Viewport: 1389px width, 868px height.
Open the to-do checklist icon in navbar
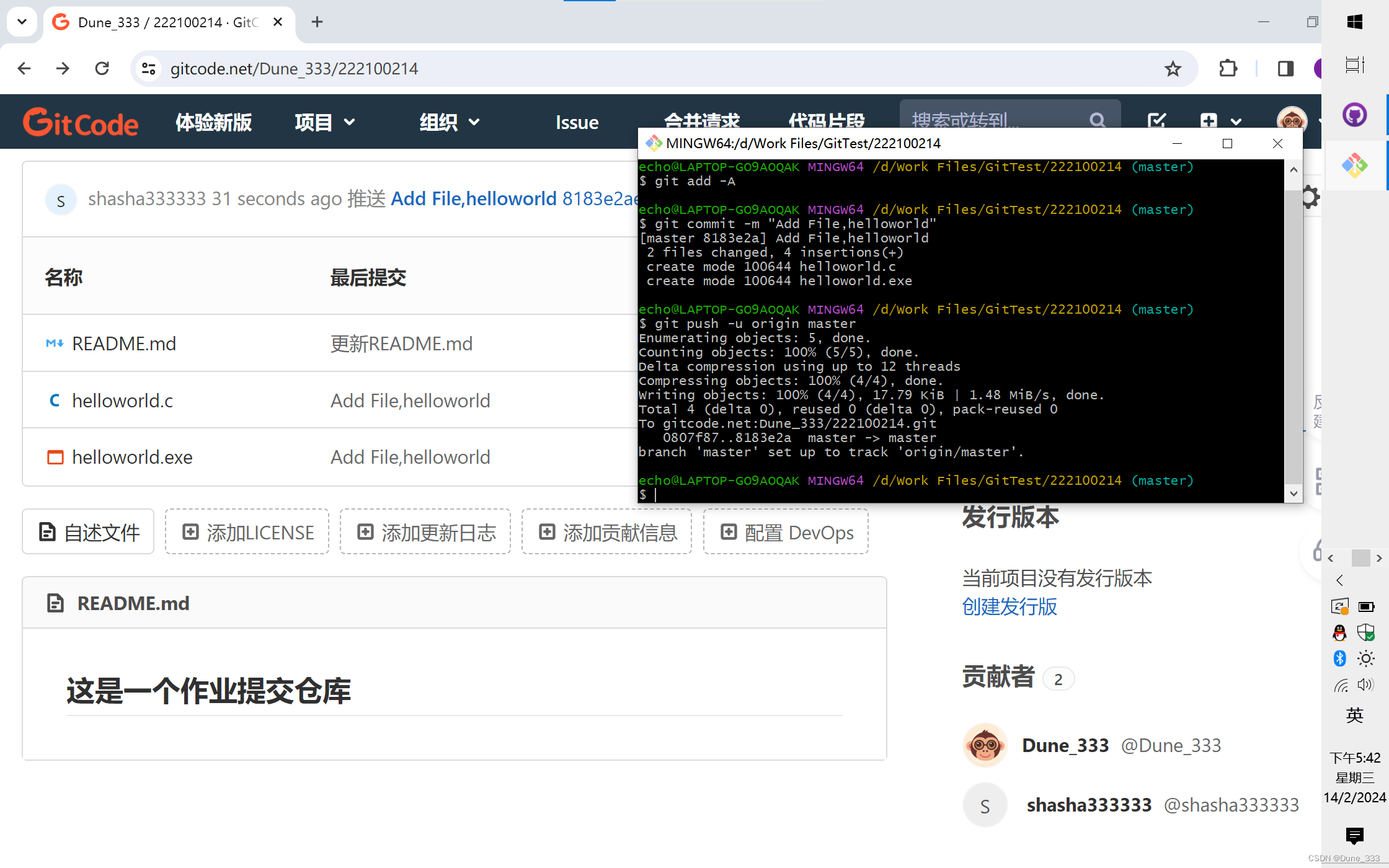click(1156, 121)
